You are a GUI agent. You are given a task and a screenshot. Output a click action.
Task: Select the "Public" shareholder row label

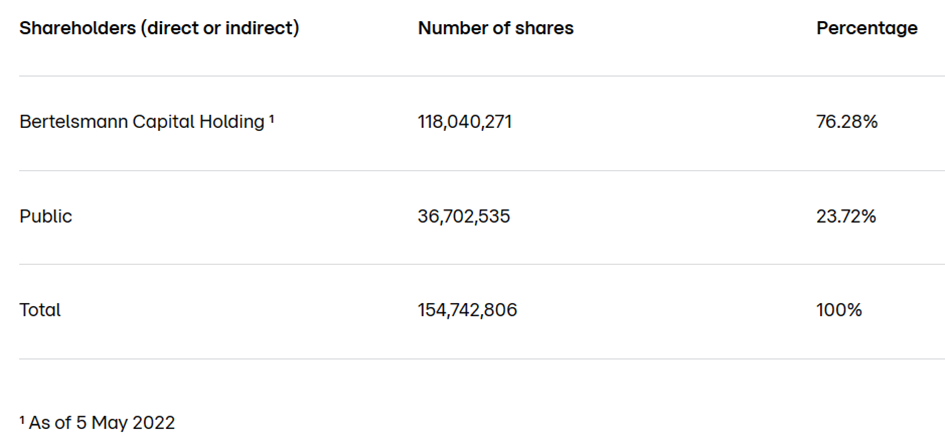(46, 216)
